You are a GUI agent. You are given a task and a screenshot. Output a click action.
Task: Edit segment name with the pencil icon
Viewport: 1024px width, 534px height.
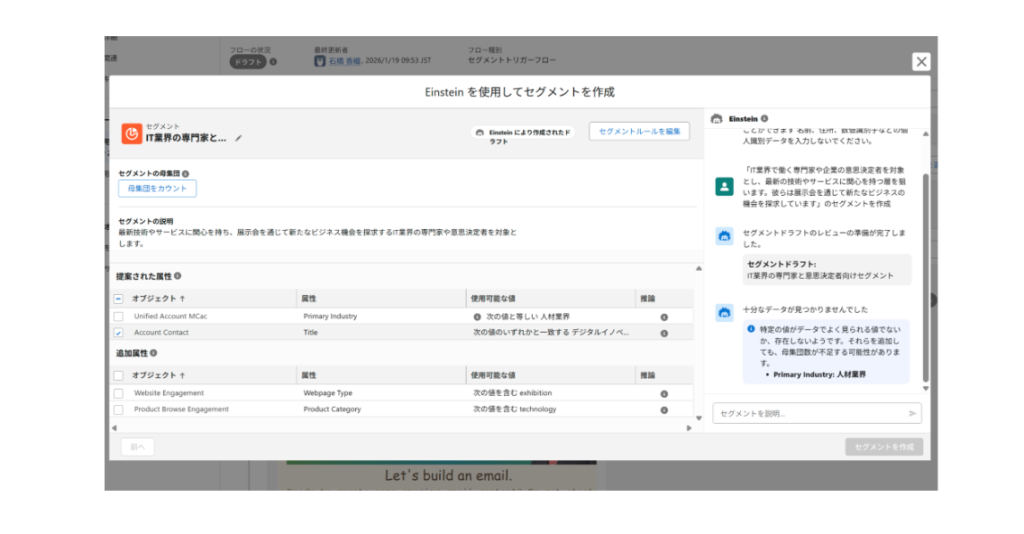(x=238, y=138)
